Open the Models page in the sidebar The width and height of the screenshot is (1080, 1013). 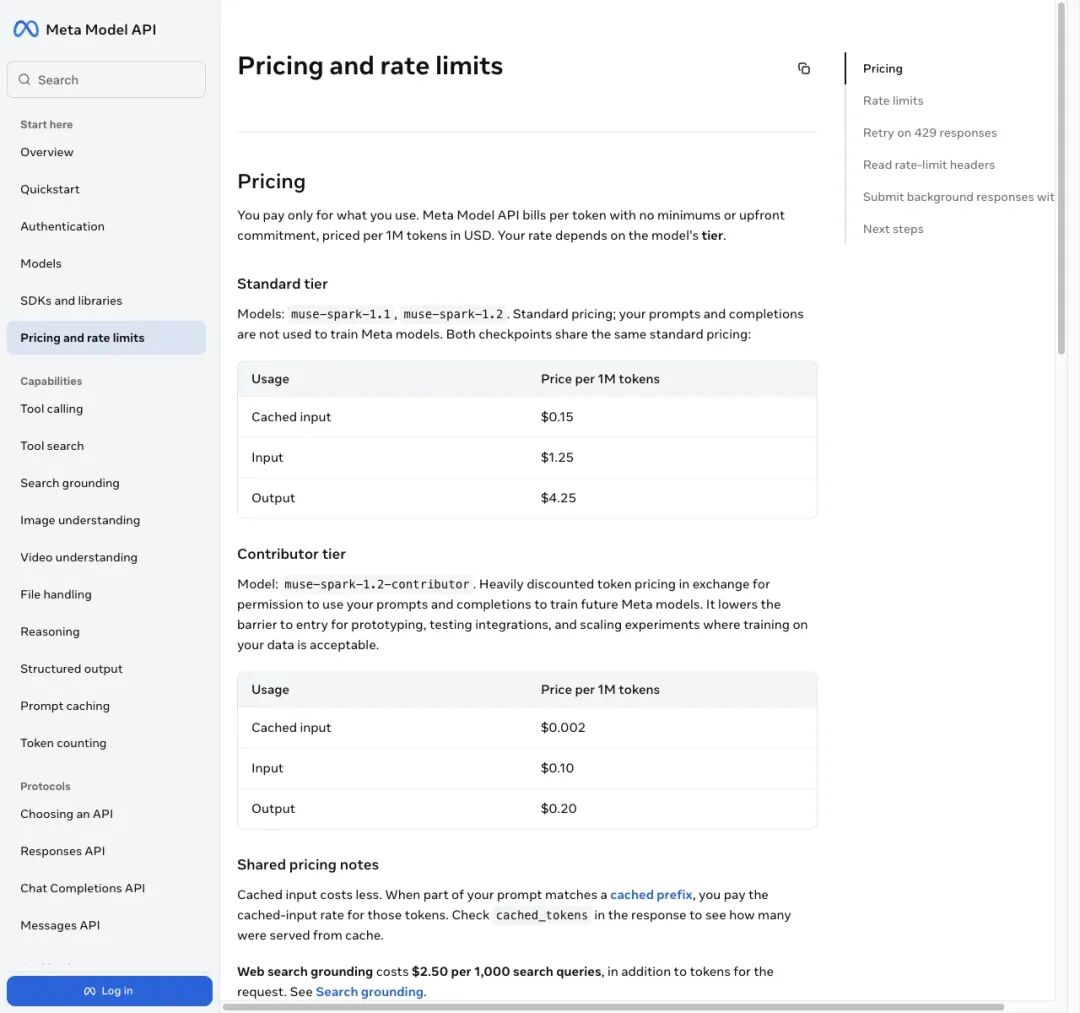[41, 264]
